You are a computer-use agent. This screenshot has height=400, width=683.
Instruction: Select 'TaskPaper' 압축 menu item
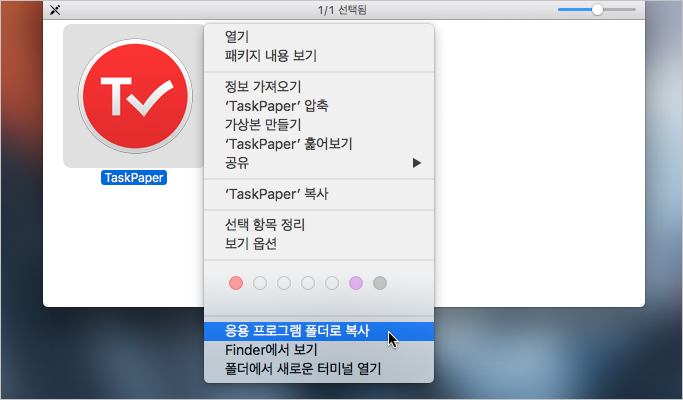coord(319,106)
